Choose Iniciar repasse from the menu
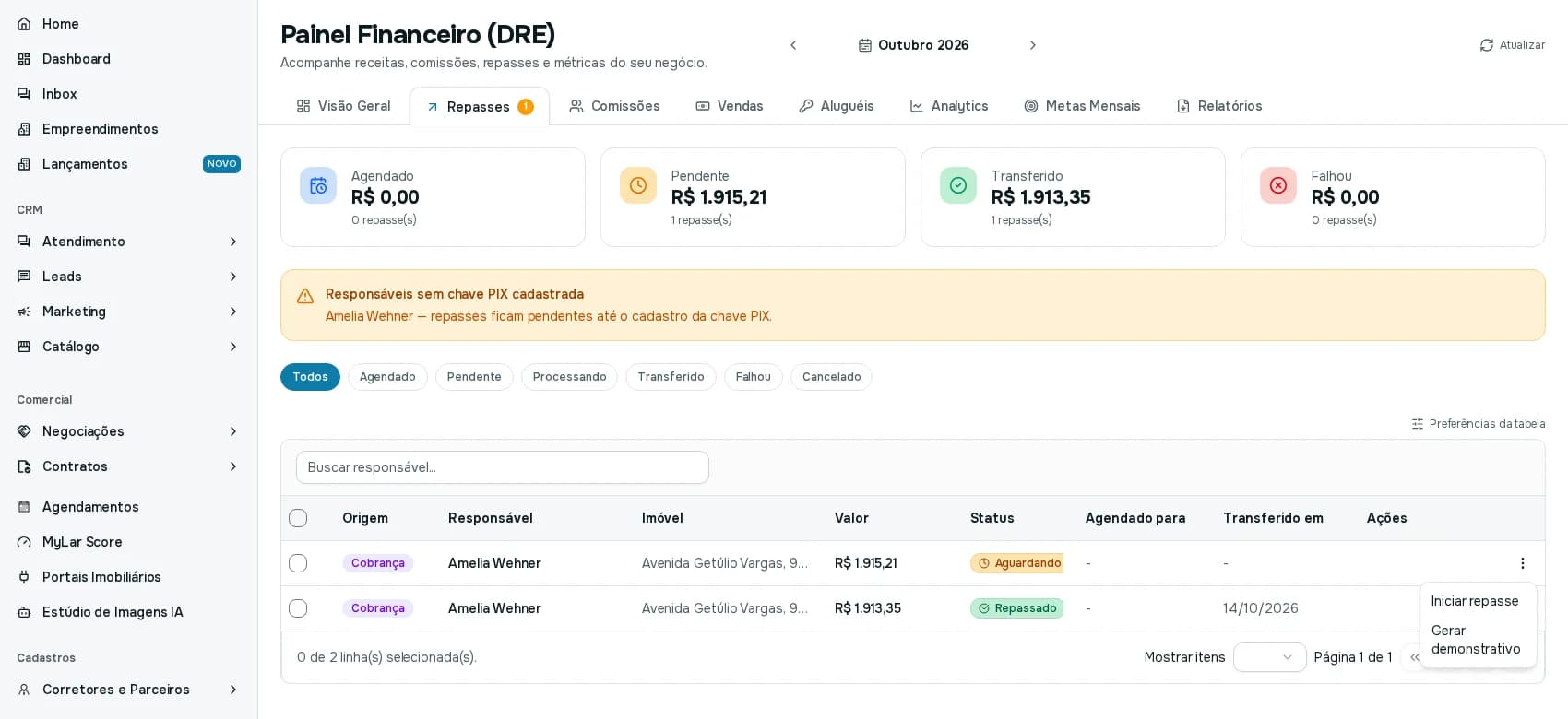 click(x=1478, y=601)
